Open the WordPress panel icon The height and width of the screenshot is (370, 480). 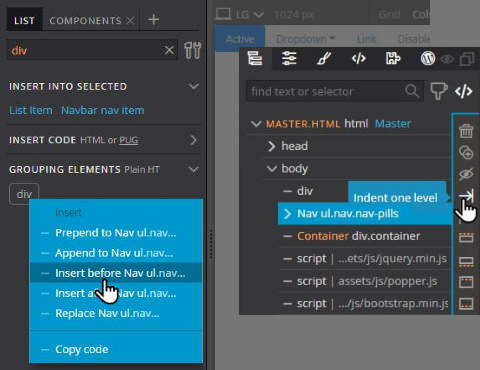[428, 59]
